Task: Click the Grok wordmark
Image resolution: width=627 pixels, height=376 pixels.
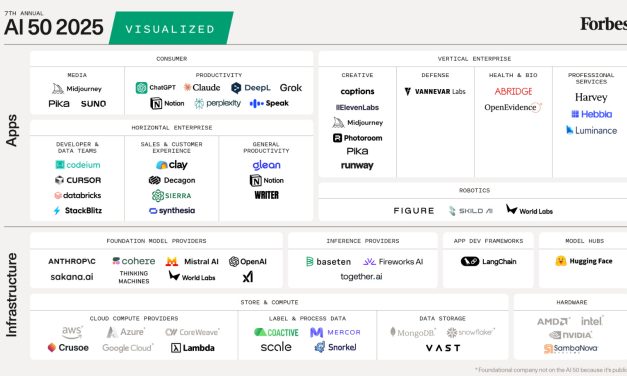Action: coord(291,88)
